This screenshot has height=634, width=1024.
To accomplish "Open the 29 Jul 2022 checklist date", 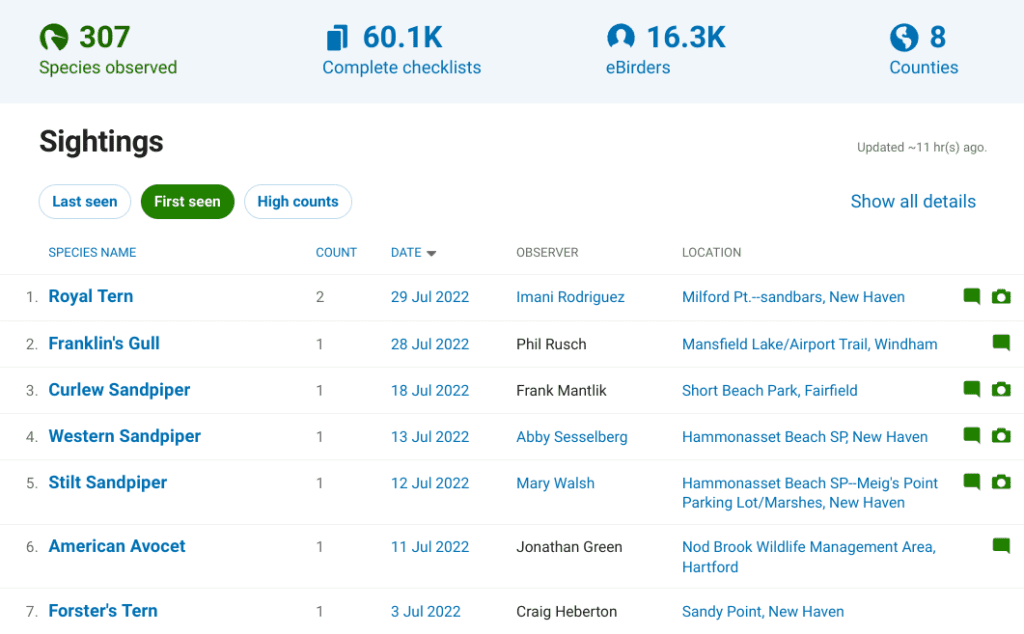I will [430, 297].
